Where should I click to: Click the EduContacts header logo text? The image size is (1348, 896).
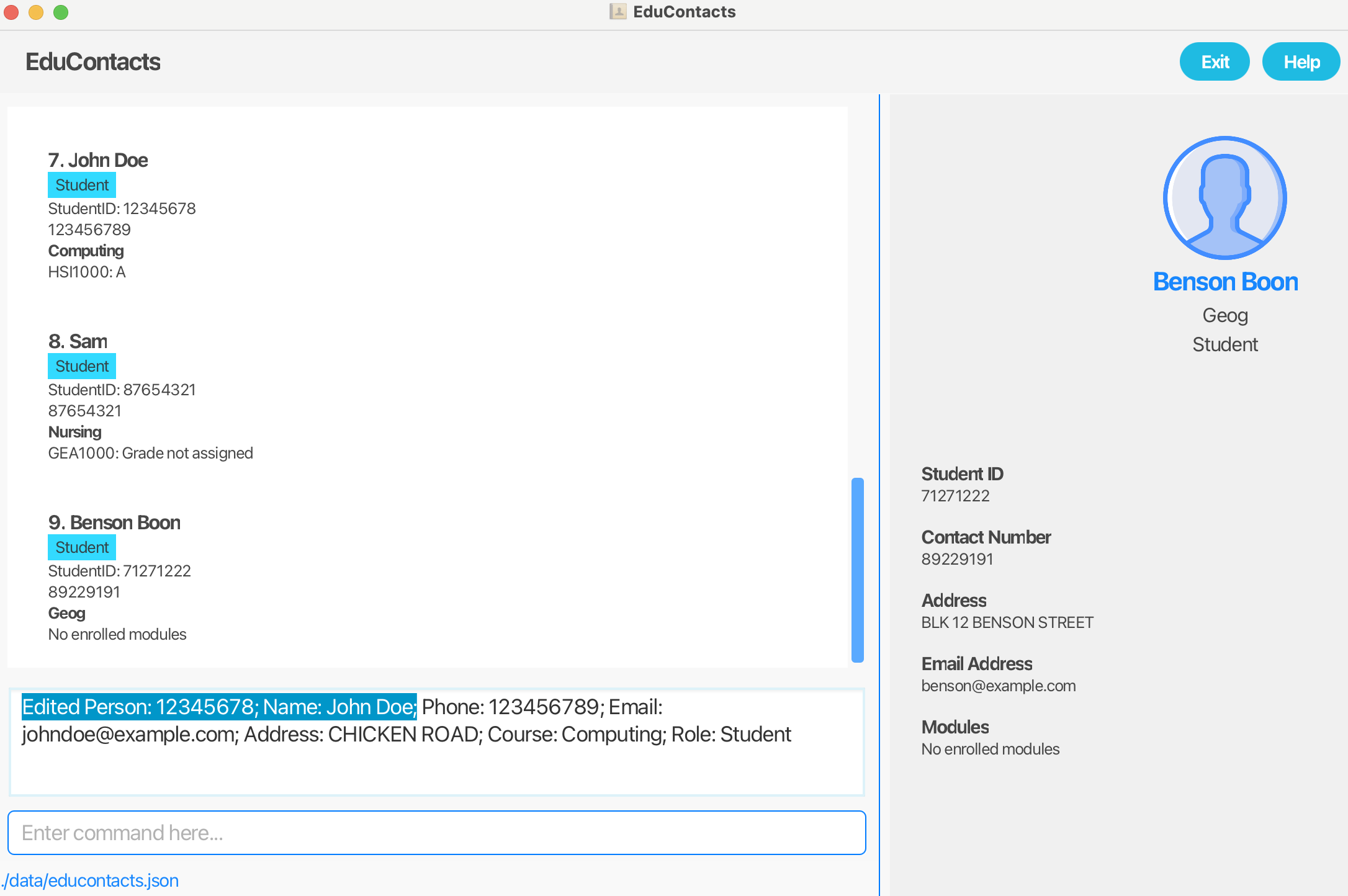click(93, 62)
